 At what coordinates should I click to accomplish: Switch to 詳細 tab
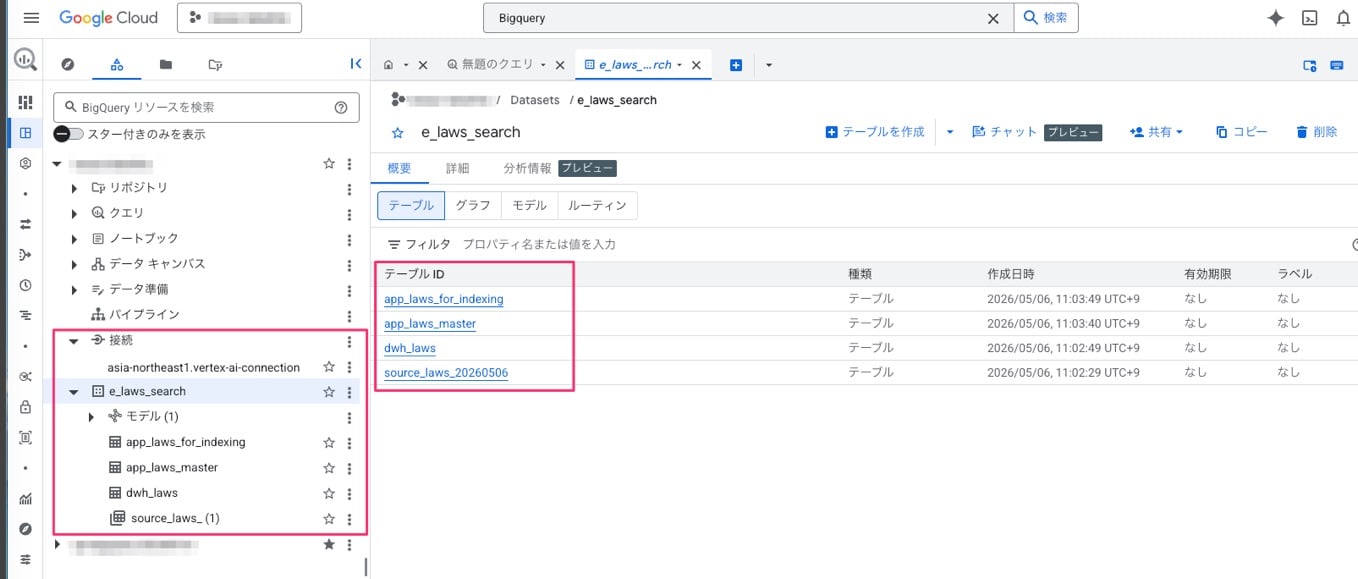tap(457, 168)
